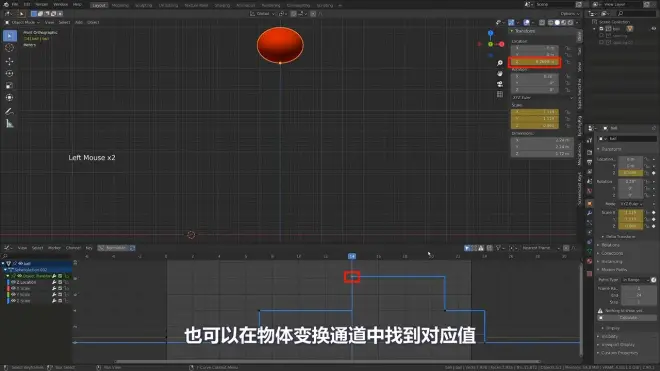Choose the Scale tool
The width and height of the screenshot is (660, 371).
(9, 85)
